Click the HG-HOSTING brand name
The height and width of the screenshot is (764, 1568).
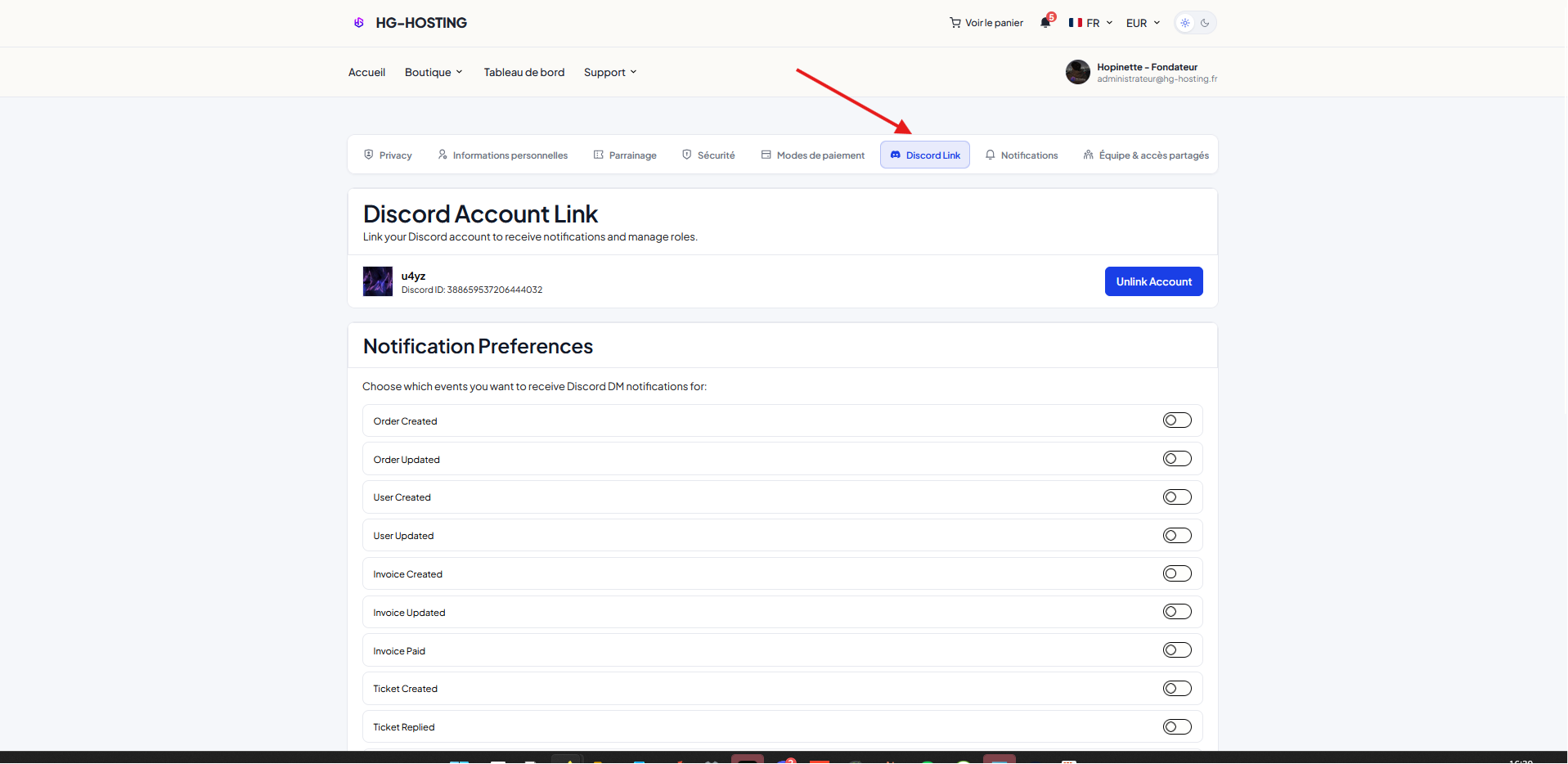[421, 23]
